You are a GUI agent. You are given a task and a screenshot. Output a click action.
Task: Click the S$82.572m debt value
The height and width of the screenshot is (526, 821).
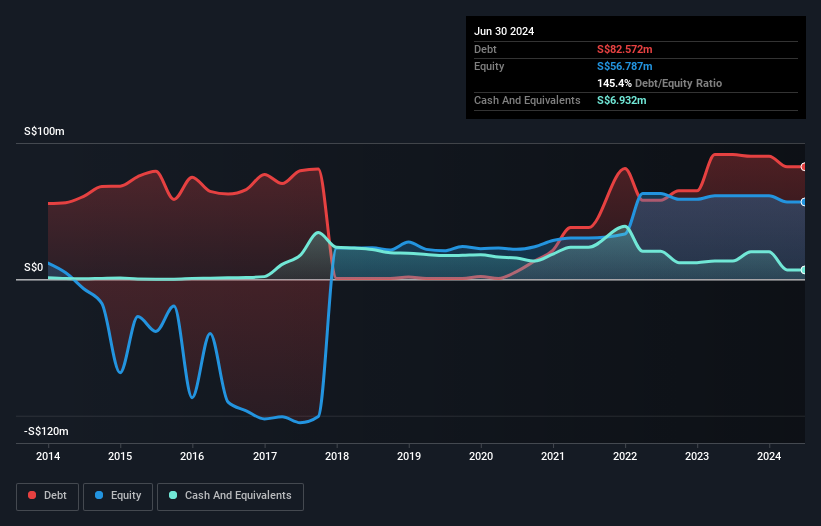pyautogui.click(x=625, y=49)
